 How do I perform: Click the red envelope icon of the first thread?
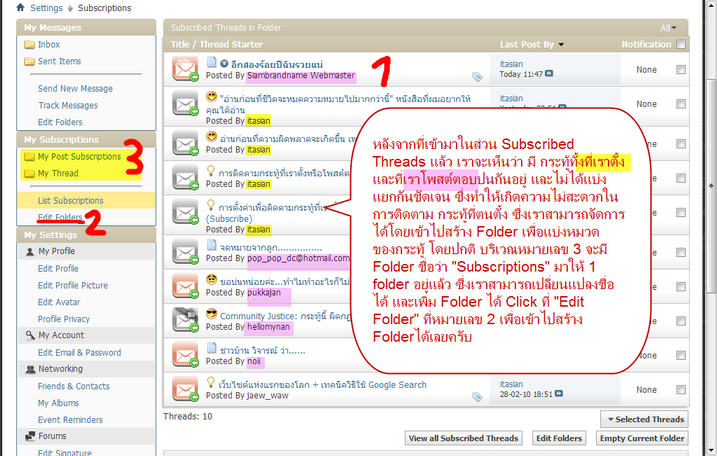[x=186, y=69]
